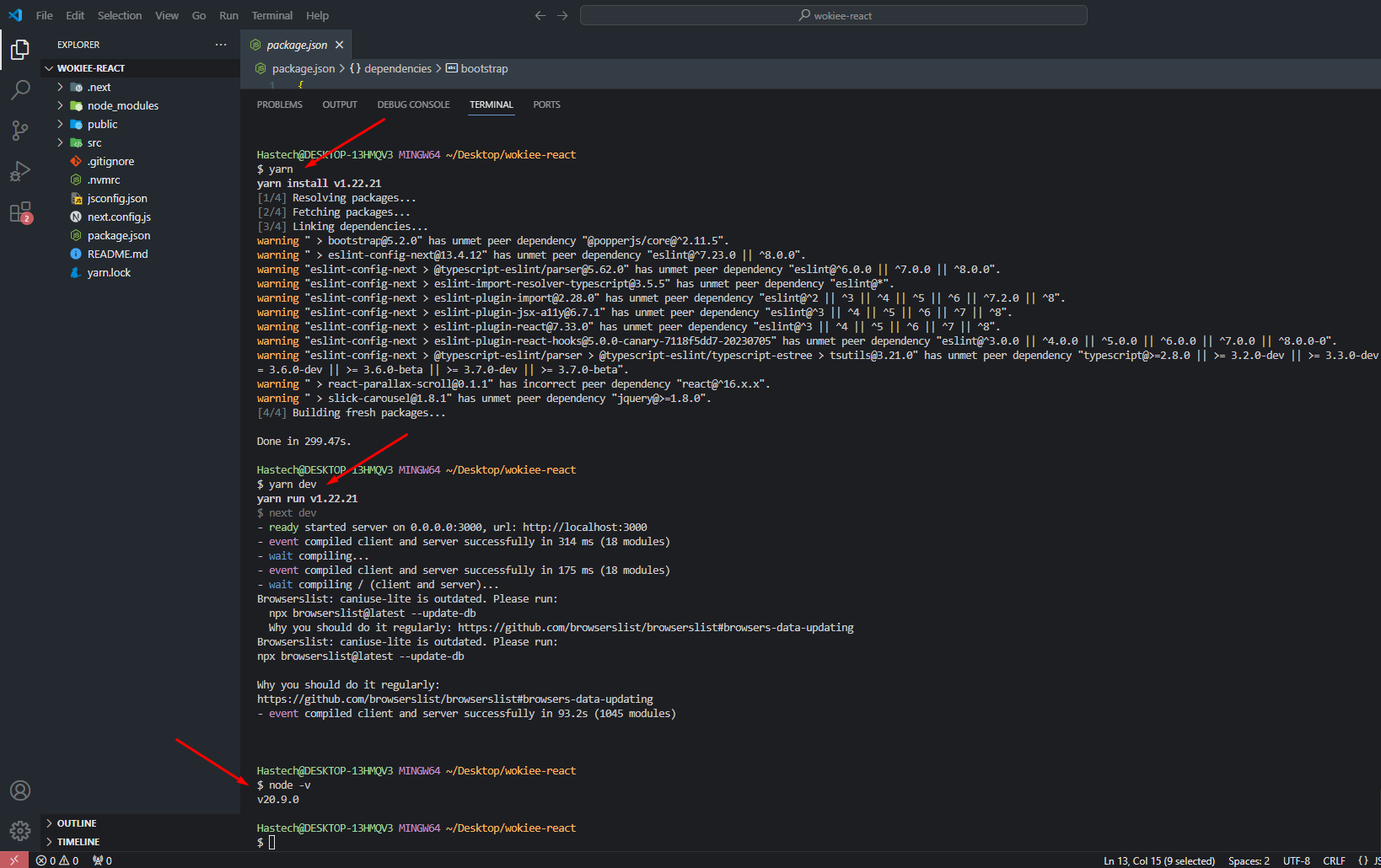
Task: Expand the src folder
Action: [140, 142]
